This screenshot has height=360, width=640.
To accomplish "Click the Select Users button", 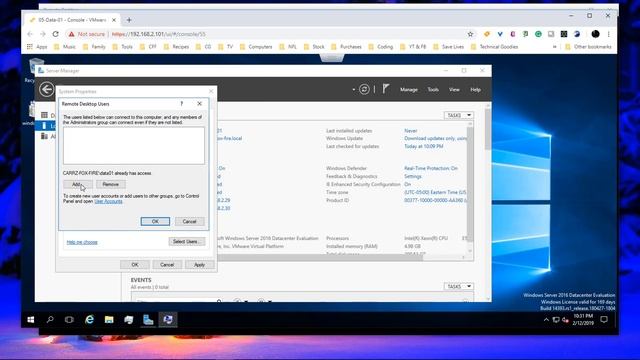I will pos(187,242).
